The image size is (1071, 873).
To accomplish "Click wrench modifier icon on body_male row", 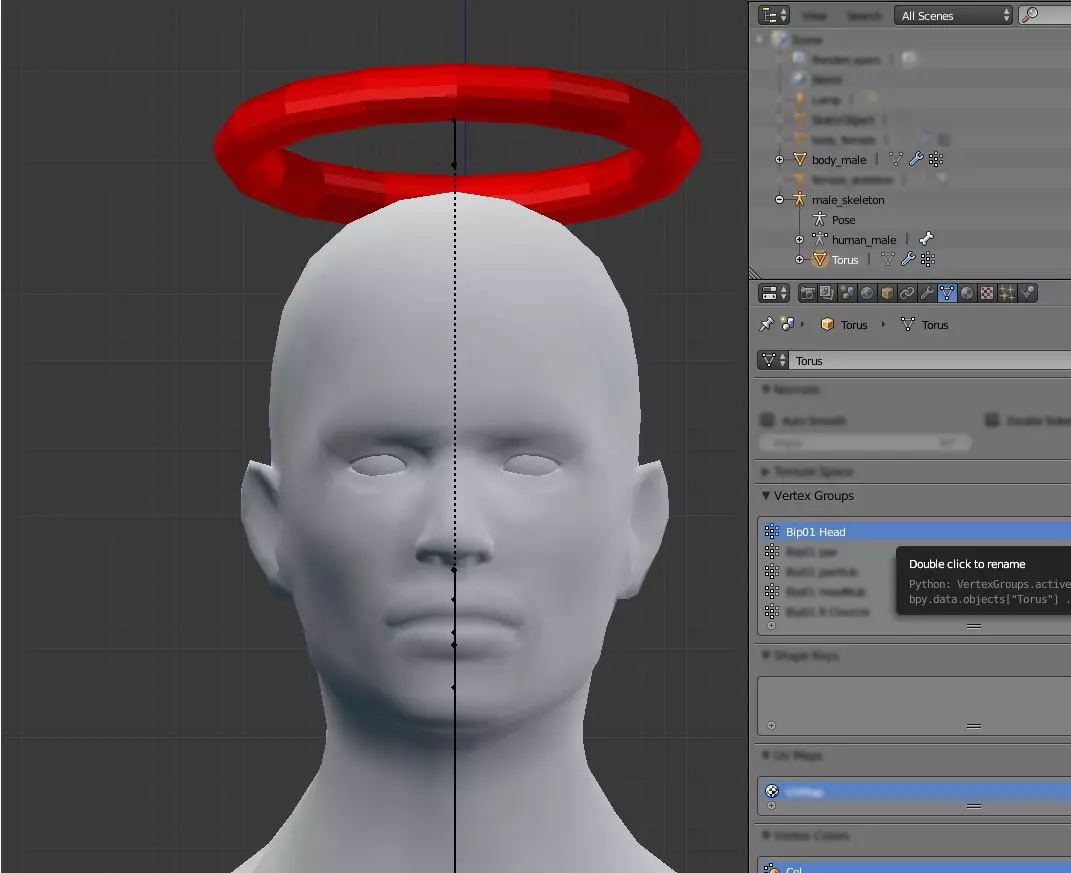I will coord(915,160).
